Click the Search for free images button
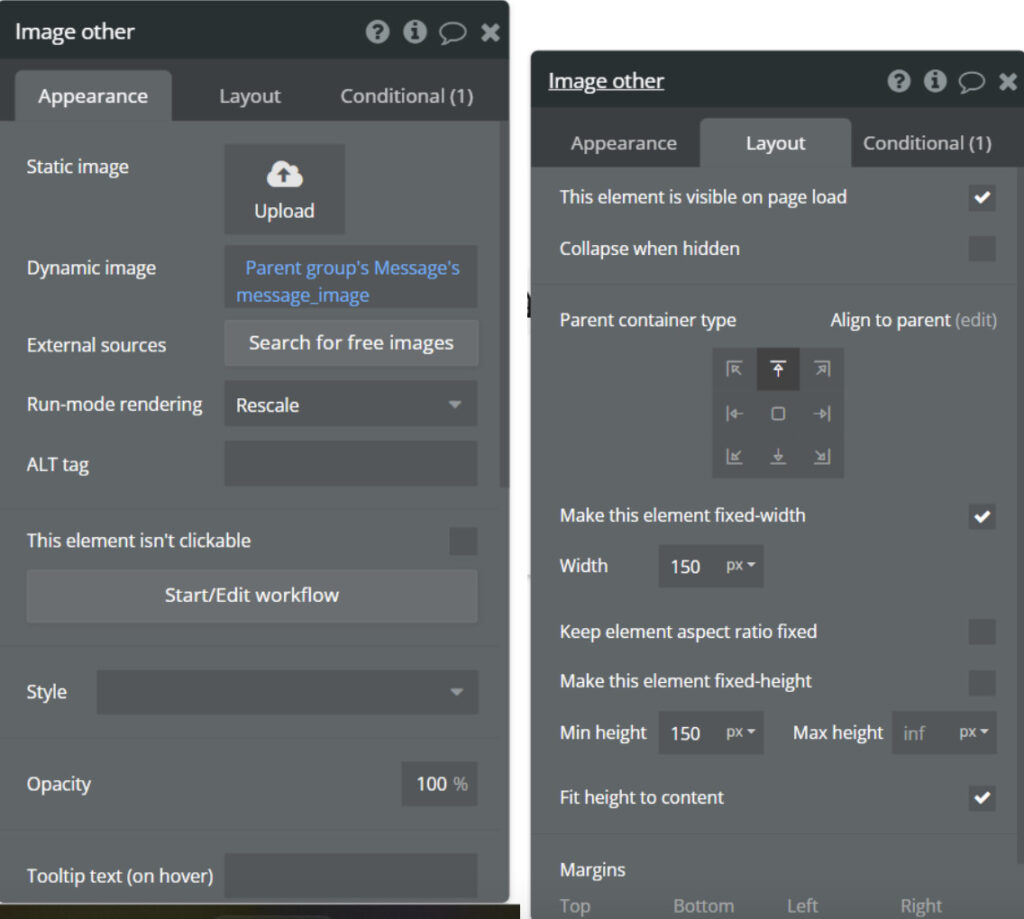1024x919 pixels. (351, 343)
